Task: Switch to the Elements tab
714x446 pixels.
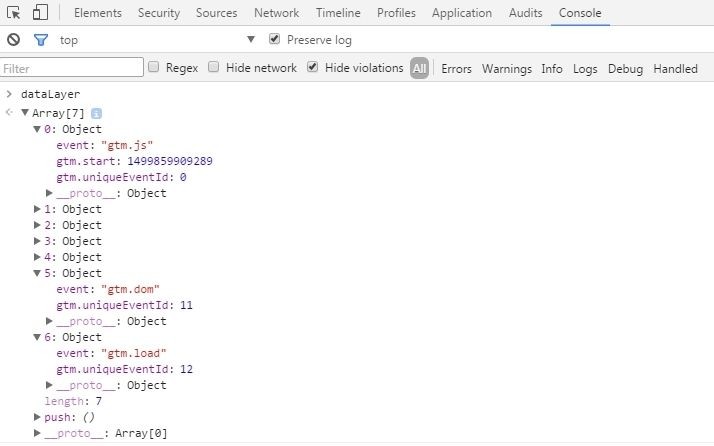Action: [98, 13]
